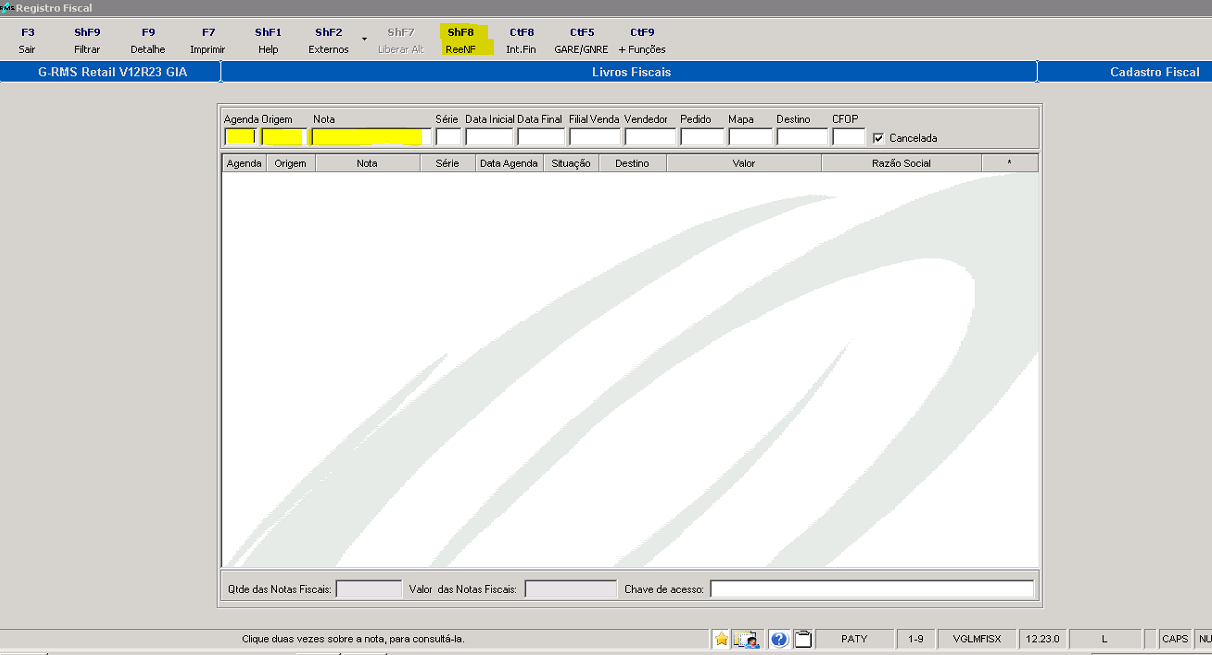Open CtF5 GARE/GNRE from the toolbar
This screenshot has width=1212, height=655.
[x=581, y=40]
